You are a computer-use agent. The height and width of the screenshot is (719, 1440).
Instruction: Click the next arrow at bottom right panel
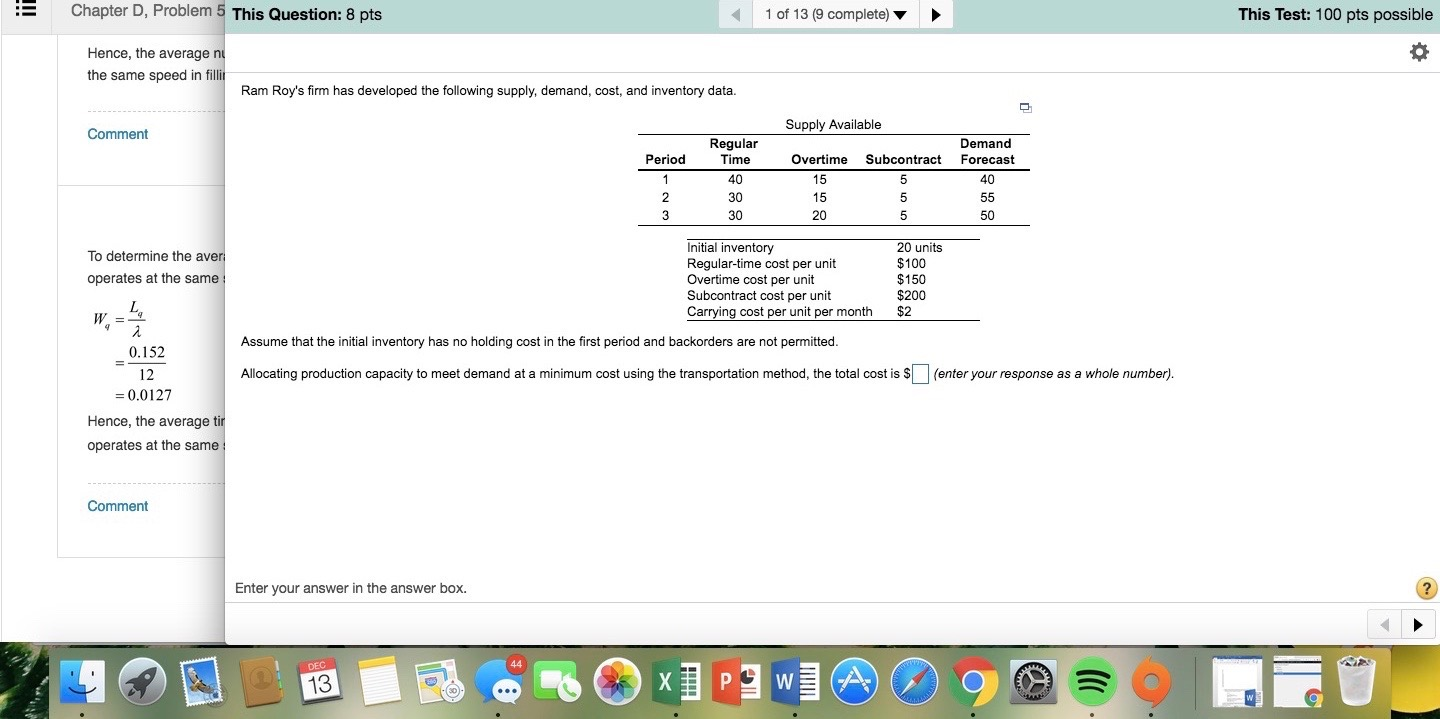tap(1418, 623)
